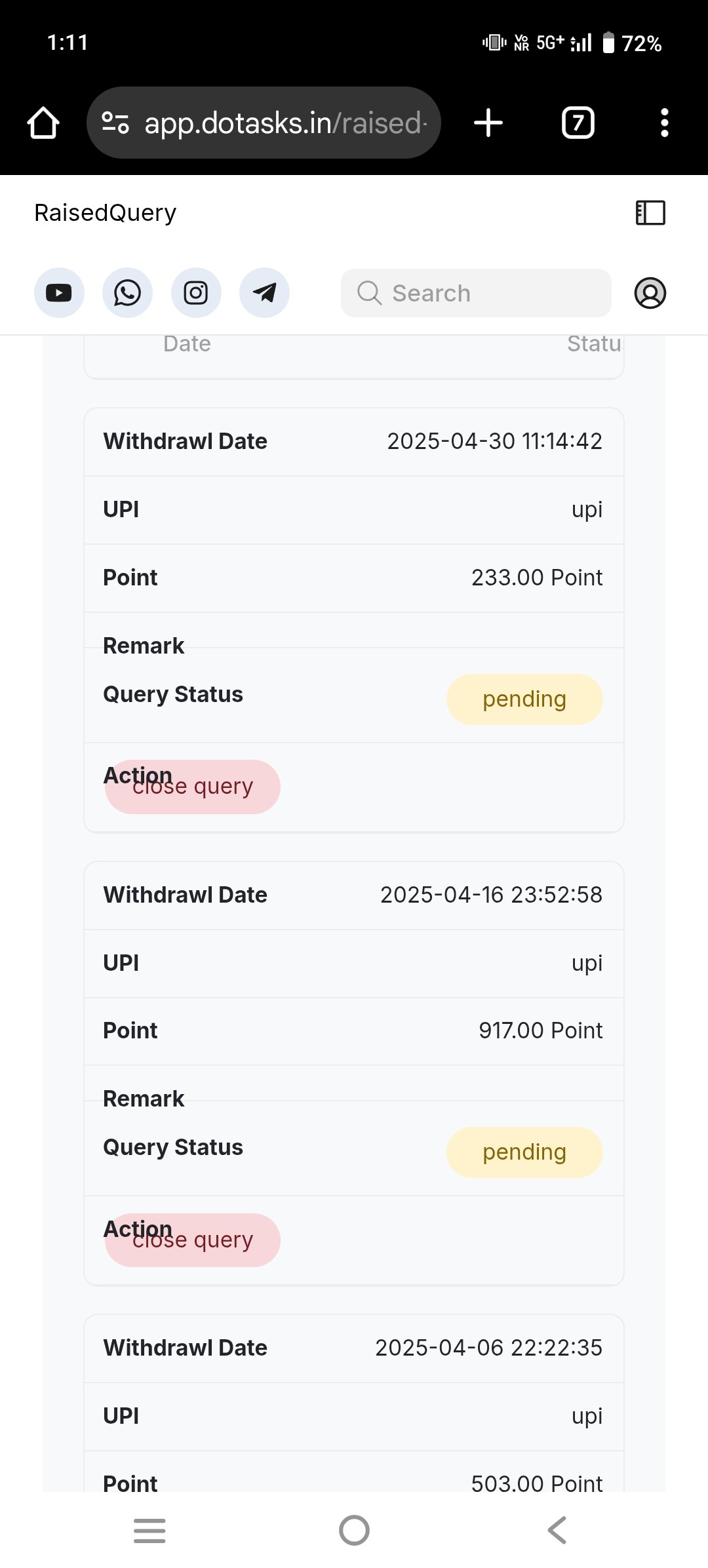Toggle the sidebar panel icon
The height and width of the screenshot is (1568, 708).
[650, 212]
